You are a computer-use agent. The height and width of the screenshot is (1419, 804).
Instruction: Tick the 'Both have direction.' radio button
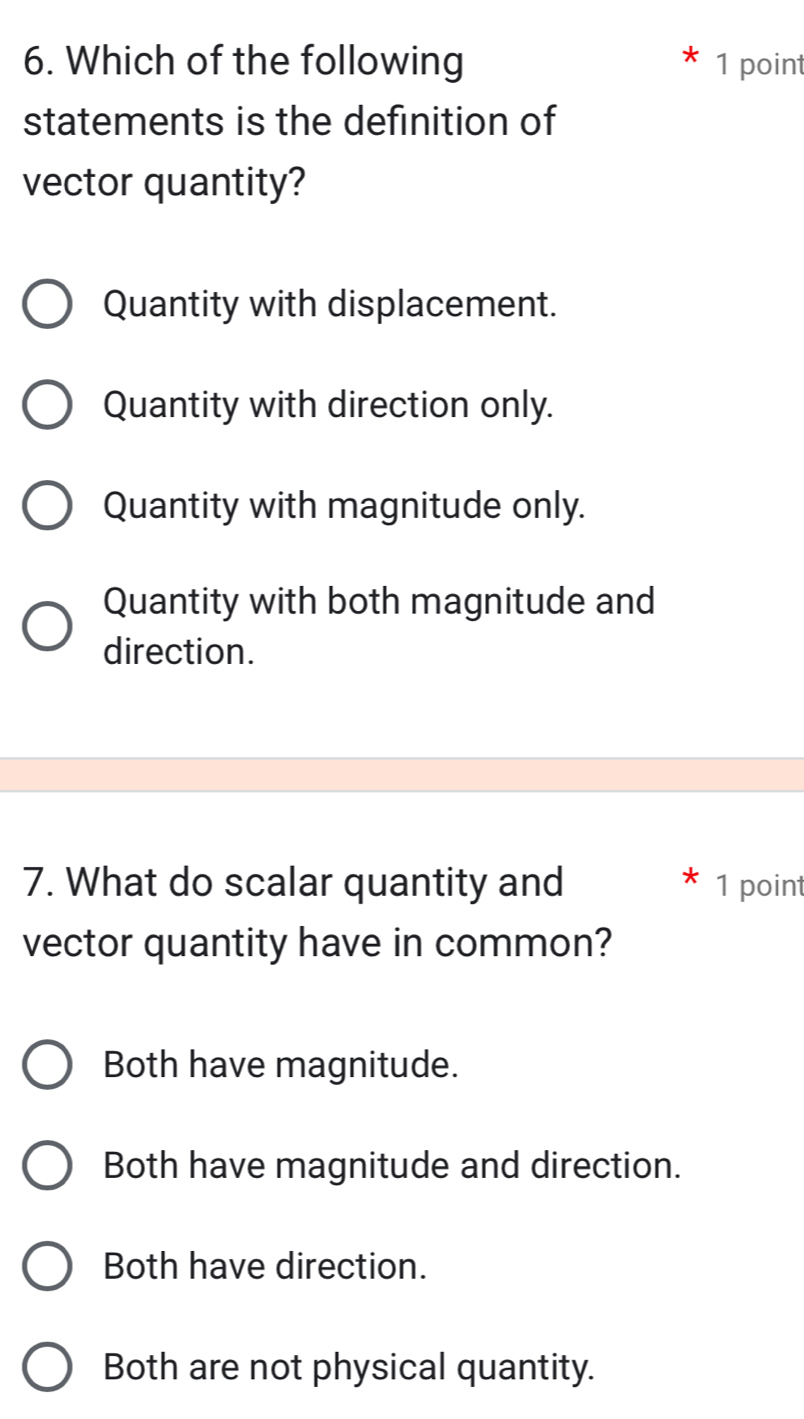(47, 1268)
